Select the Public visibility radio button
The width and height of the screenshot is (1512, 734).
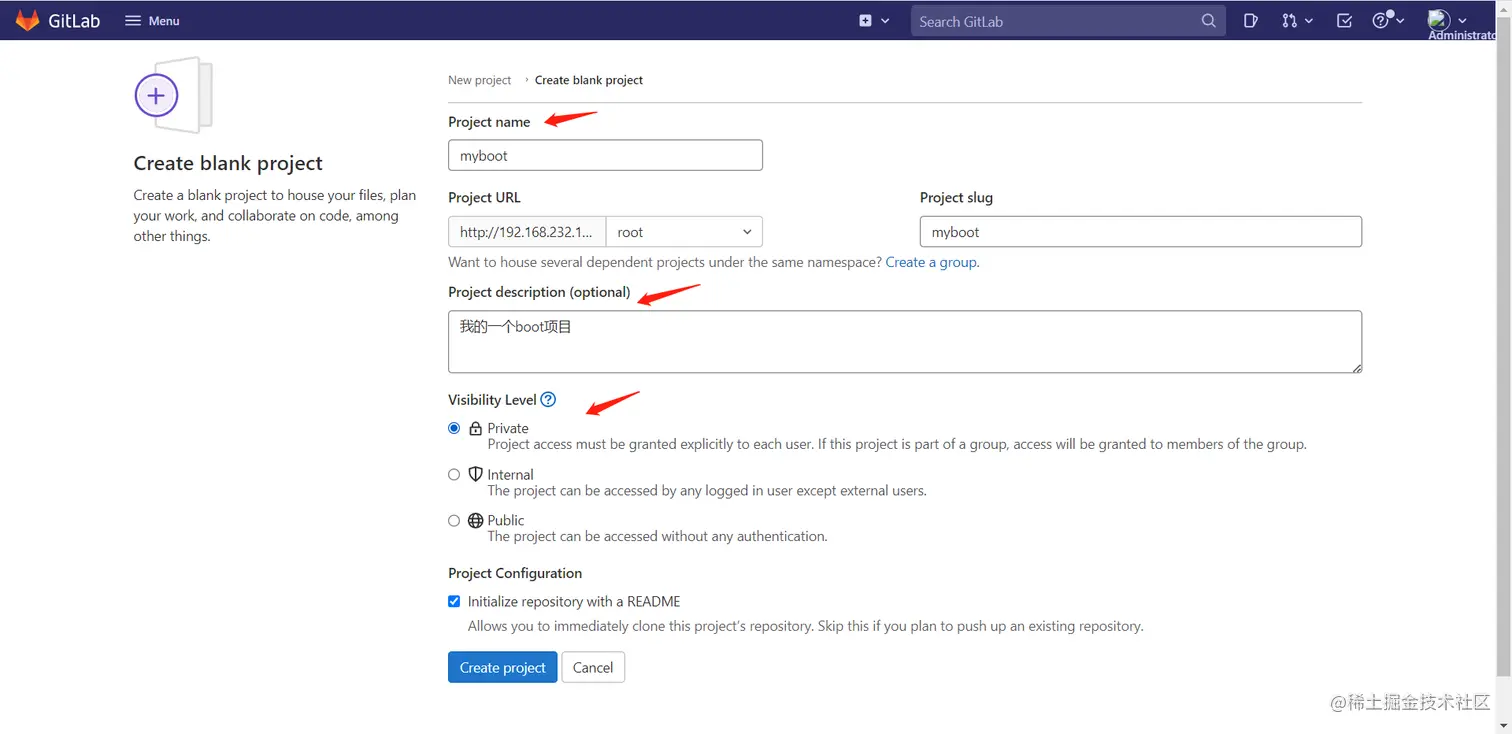tap(454, 521)
